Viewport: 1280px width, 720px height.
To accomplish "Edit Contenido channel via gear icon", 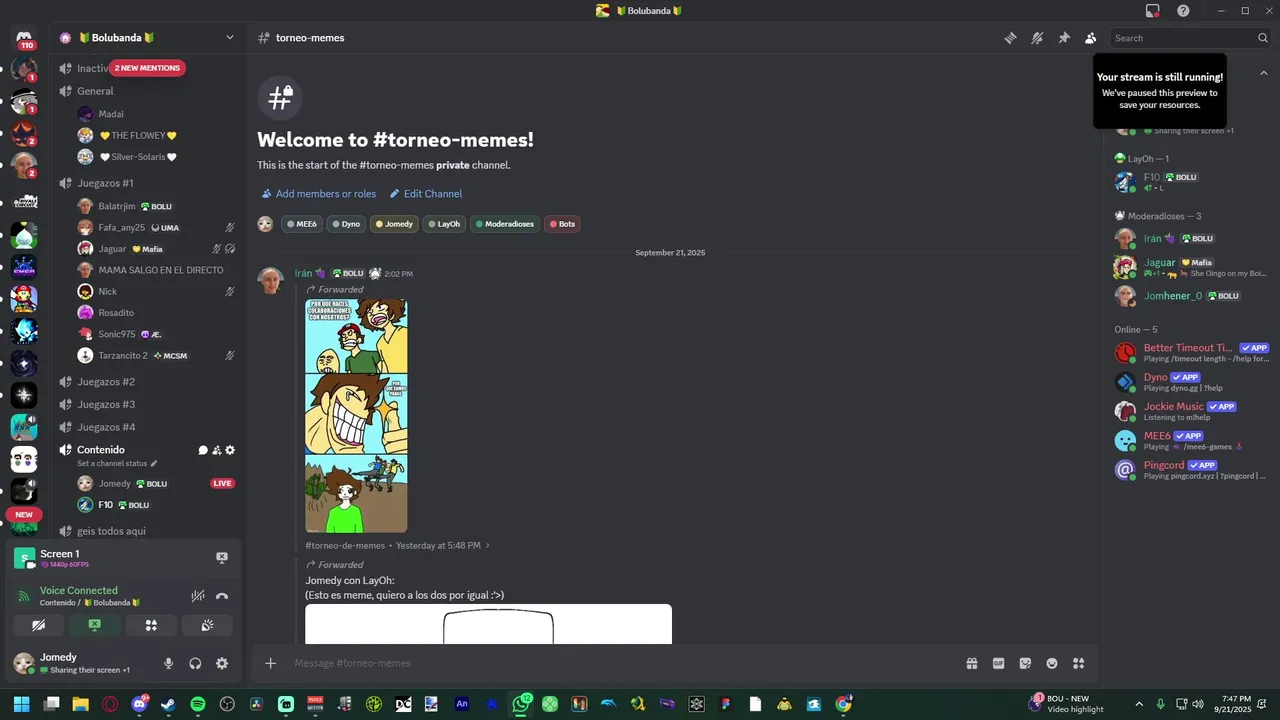I will point(230,450).
